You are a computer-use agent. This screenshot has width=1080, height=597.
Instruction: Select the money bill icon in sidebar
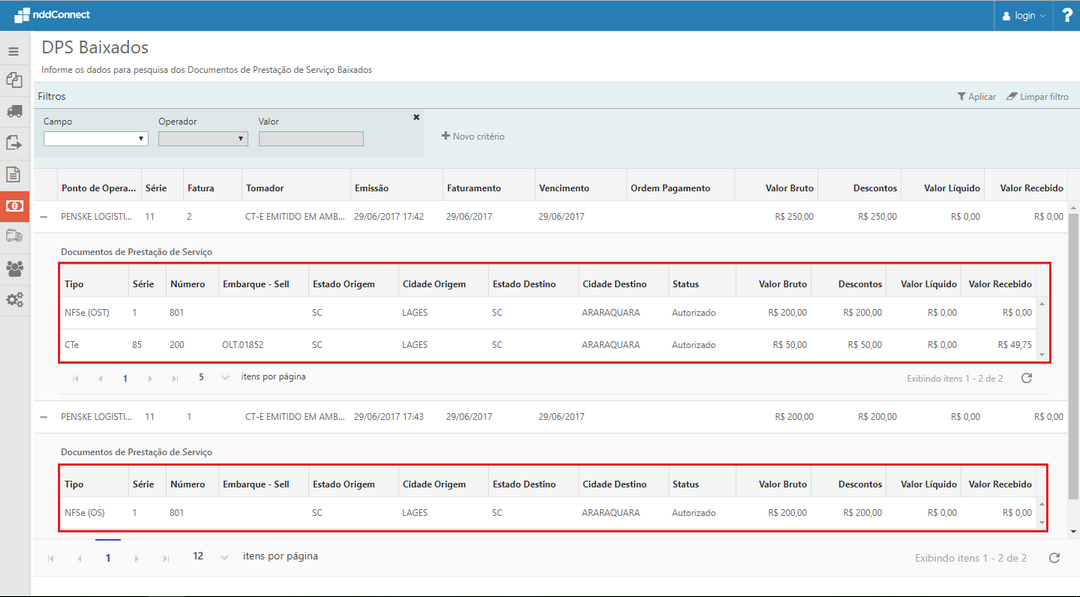[14, 205]
